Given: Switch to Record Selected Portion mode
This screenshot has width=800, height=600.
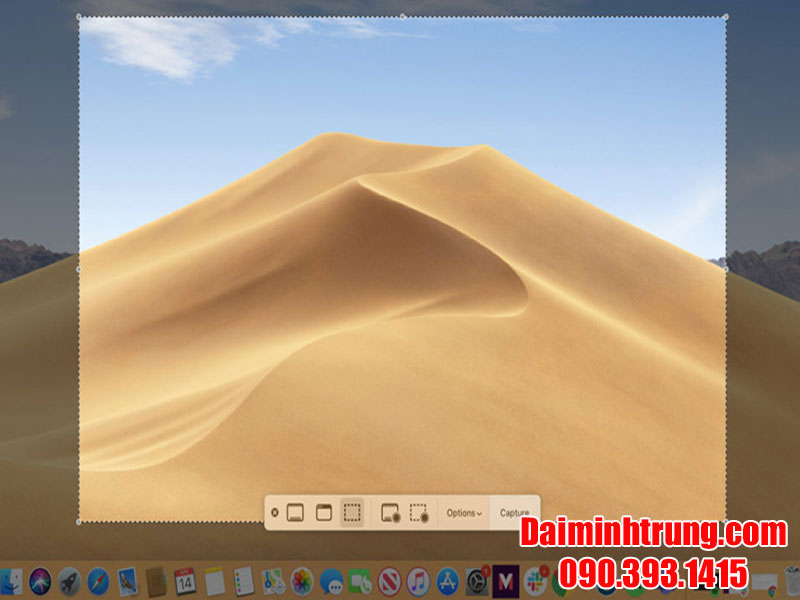Looking at the screenshot, I should (419, 513).
